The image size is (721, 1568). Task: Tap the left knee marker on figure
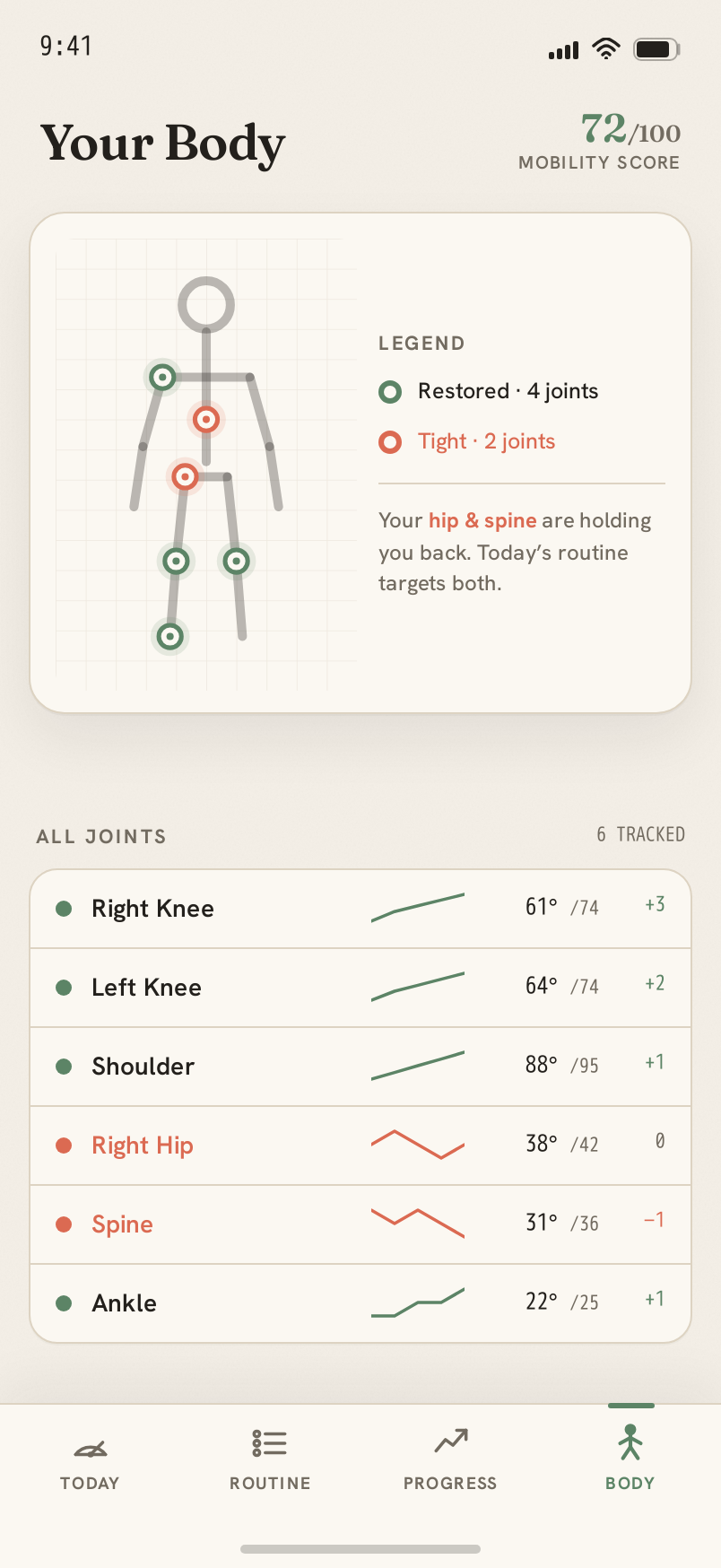coord(236,562)
